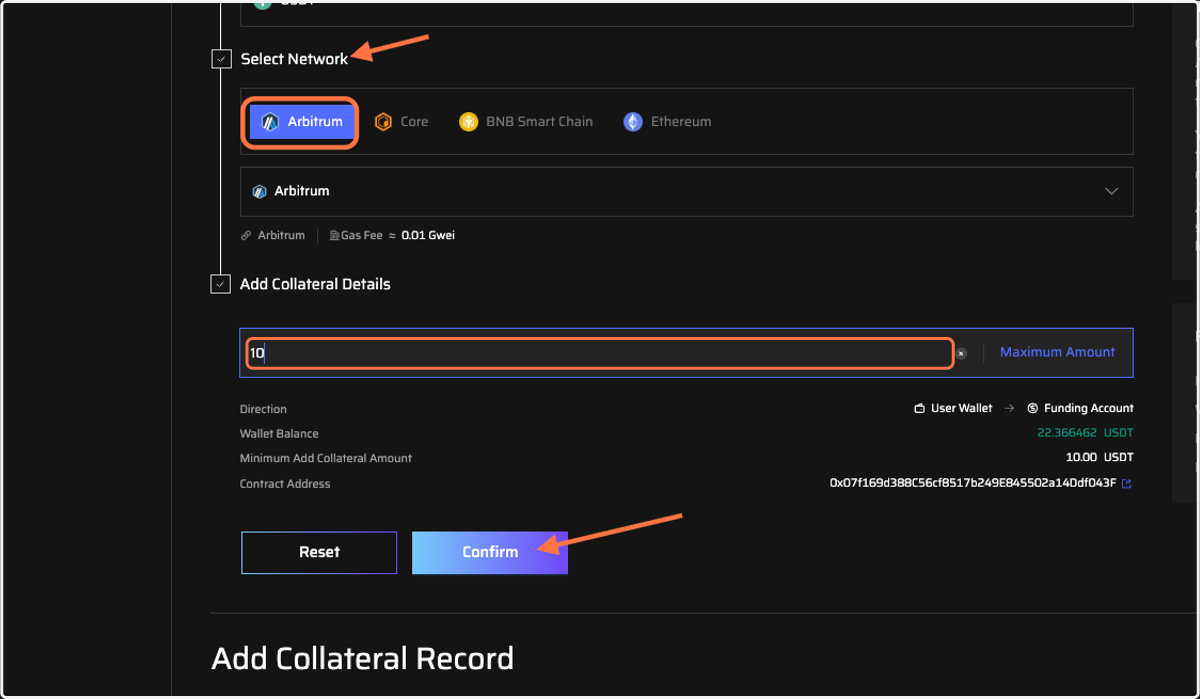Toggle the Select Network step checkbox
Screen dimensions: 1200x699
coord(222,59)
